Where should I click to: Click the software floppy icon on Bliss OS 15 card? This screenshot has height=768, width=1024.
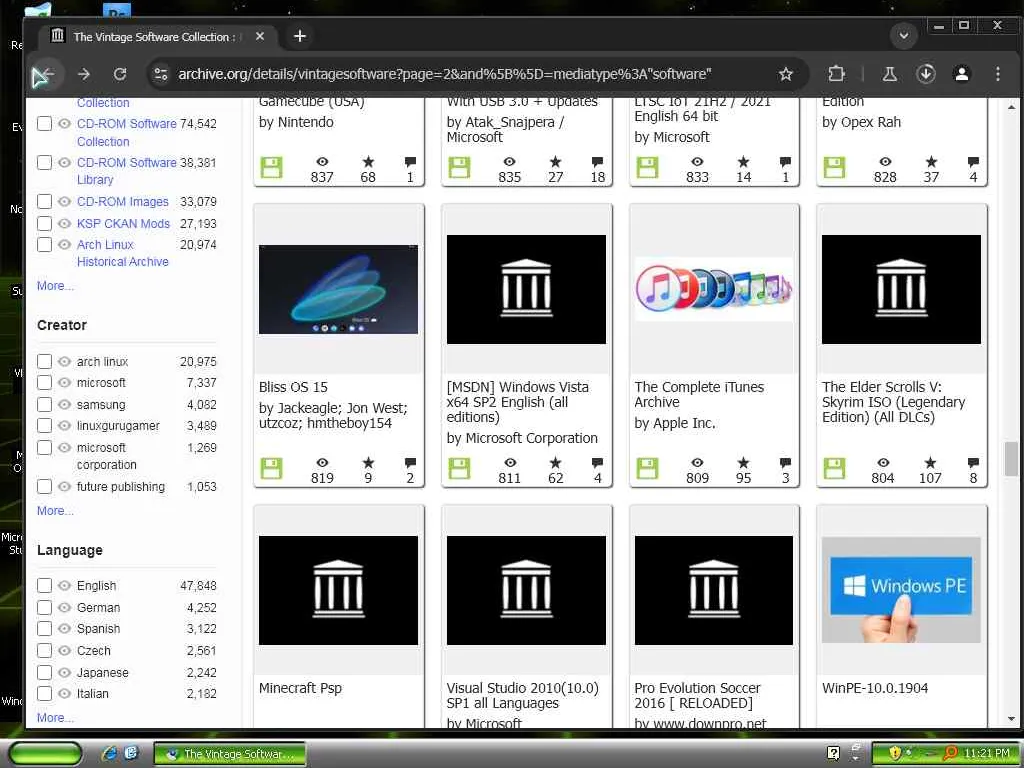tap(271, 468)
